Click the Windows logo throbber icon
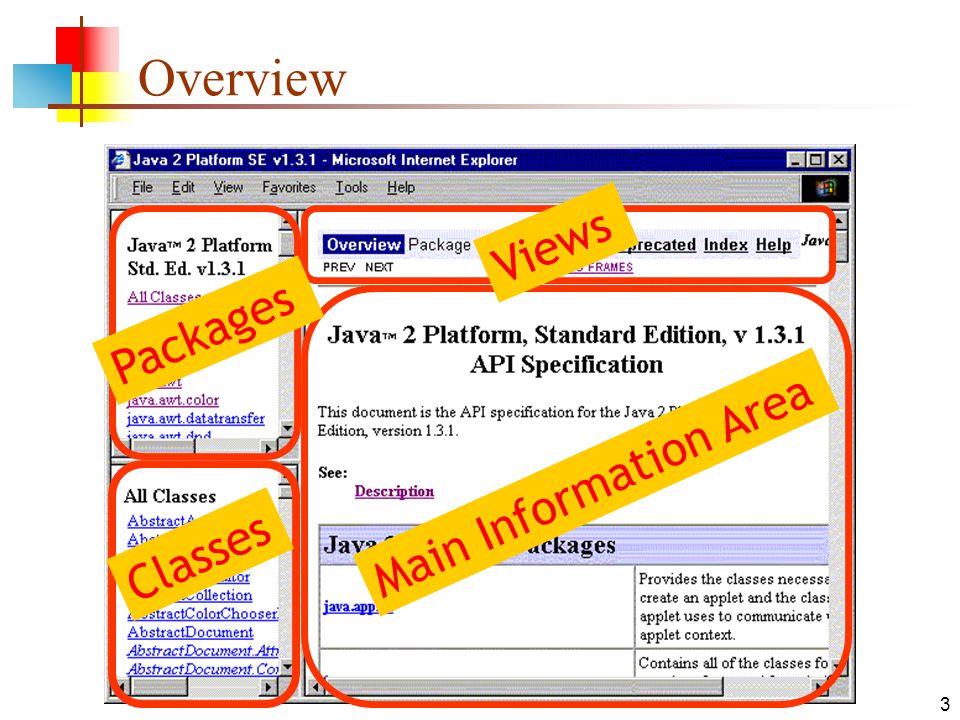This screenshot has height=720, width=960. point(825,188)
